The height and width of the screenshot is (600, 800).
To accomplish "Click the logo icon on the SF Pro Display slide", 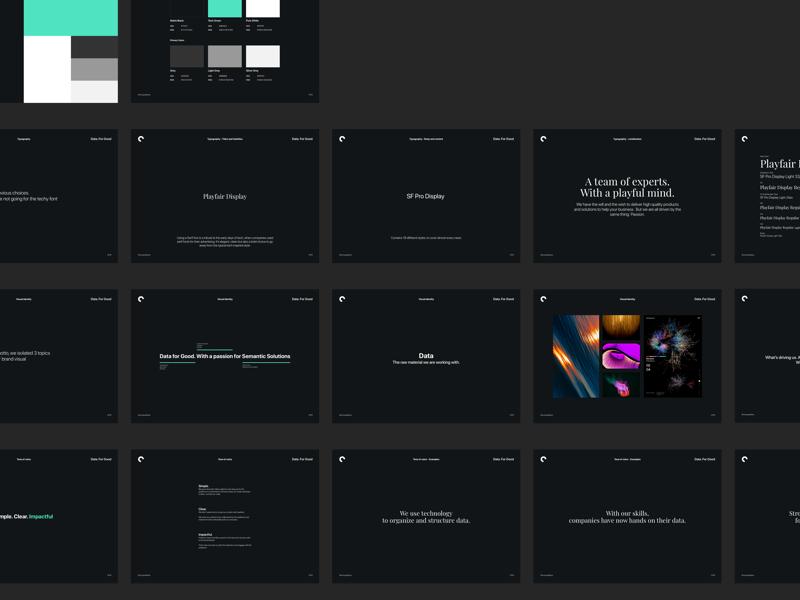I will tap(342, 139).
